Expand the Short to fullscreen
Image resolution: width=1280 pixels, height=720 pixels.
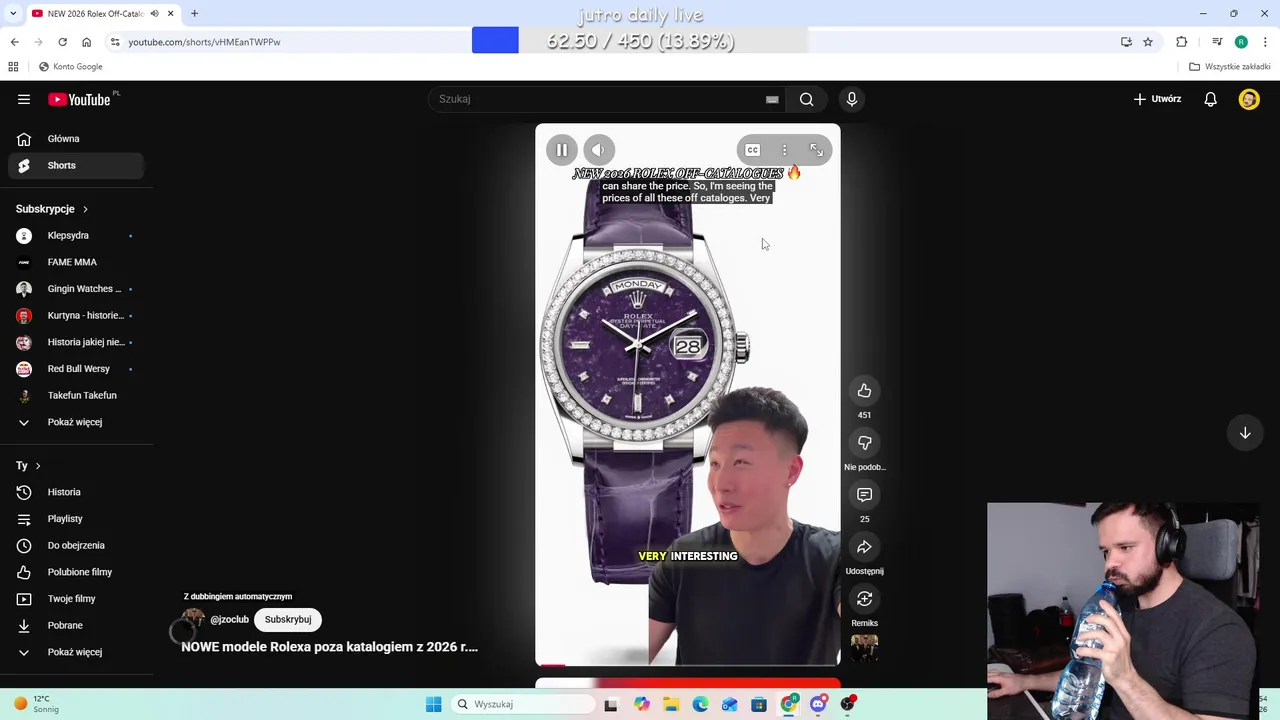coord(816,150)
